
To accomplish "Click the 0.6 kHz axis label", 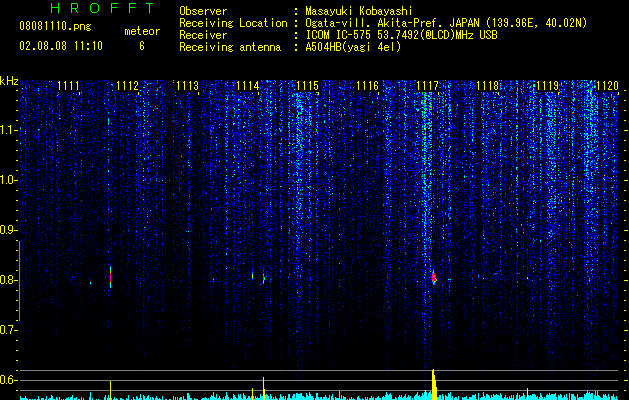I will tap(8, 380).
